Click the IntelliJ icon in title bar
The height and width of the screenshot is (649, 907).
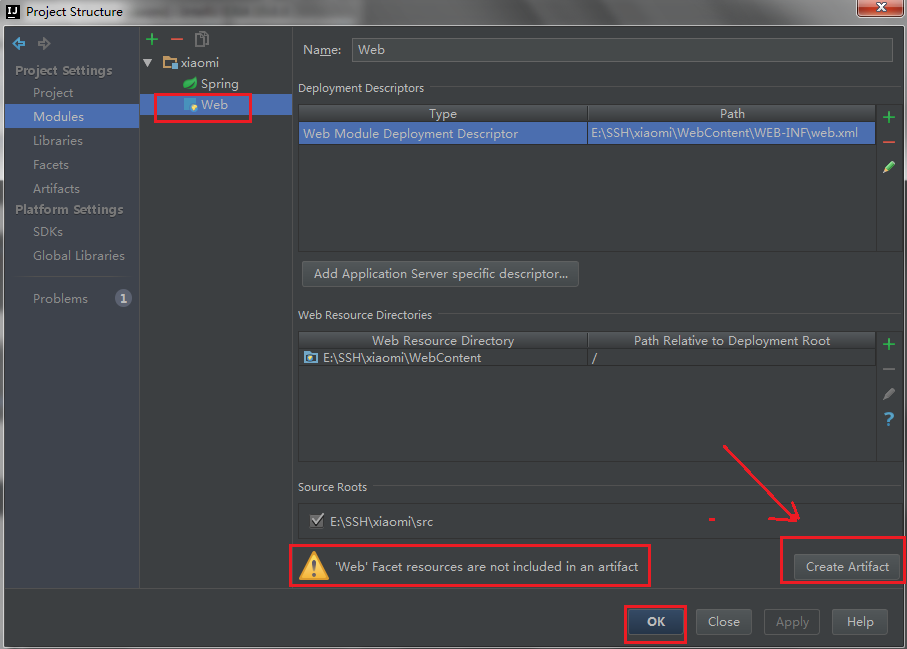(x=13, y=12)
